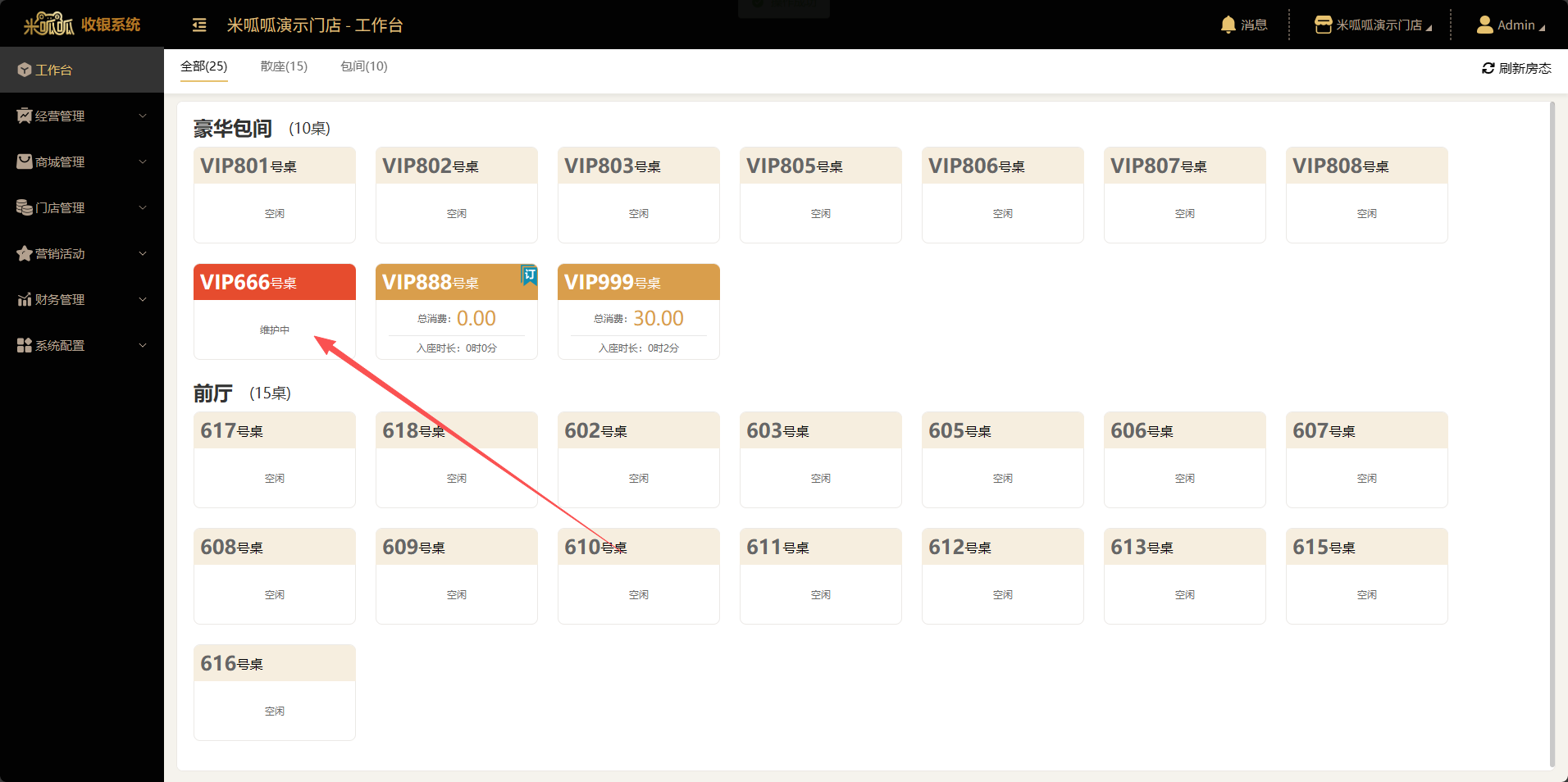The height and width of the screenshot is (782, 1568).
Task: Open the Admin account dropdown arrow
Action: pos(1542,28)
